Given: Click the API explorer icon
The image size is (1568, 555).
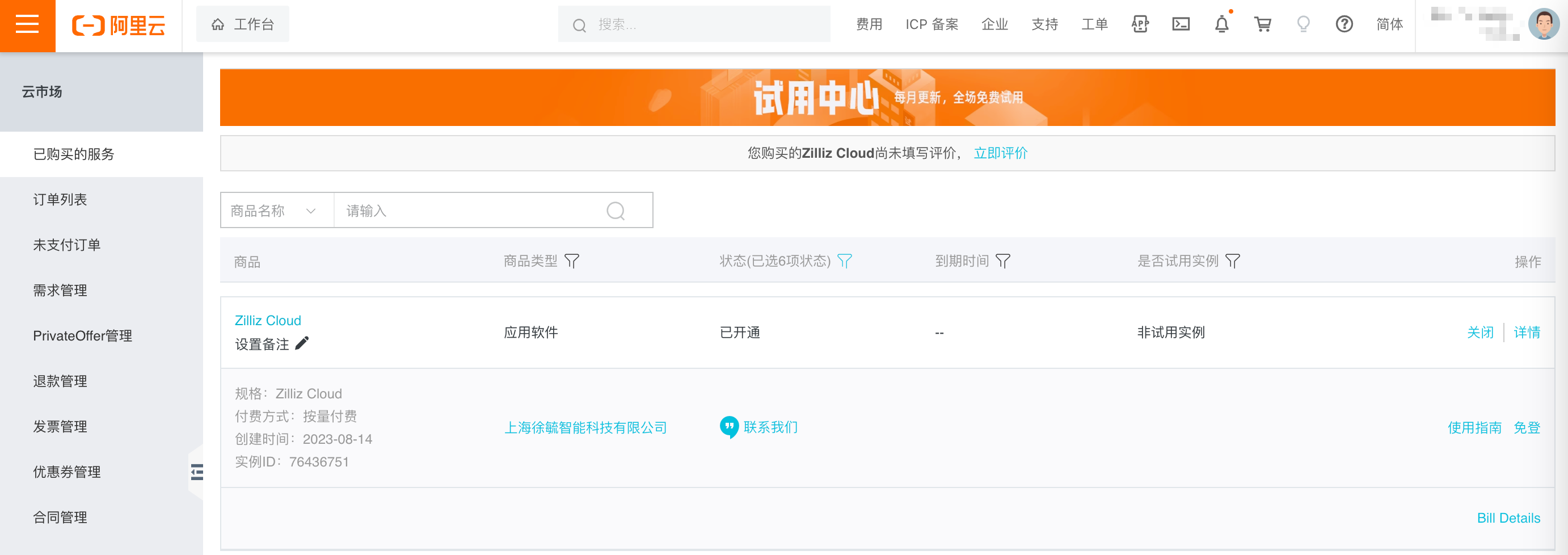Looking at the screenshot, I should [x=1140, y=24].
